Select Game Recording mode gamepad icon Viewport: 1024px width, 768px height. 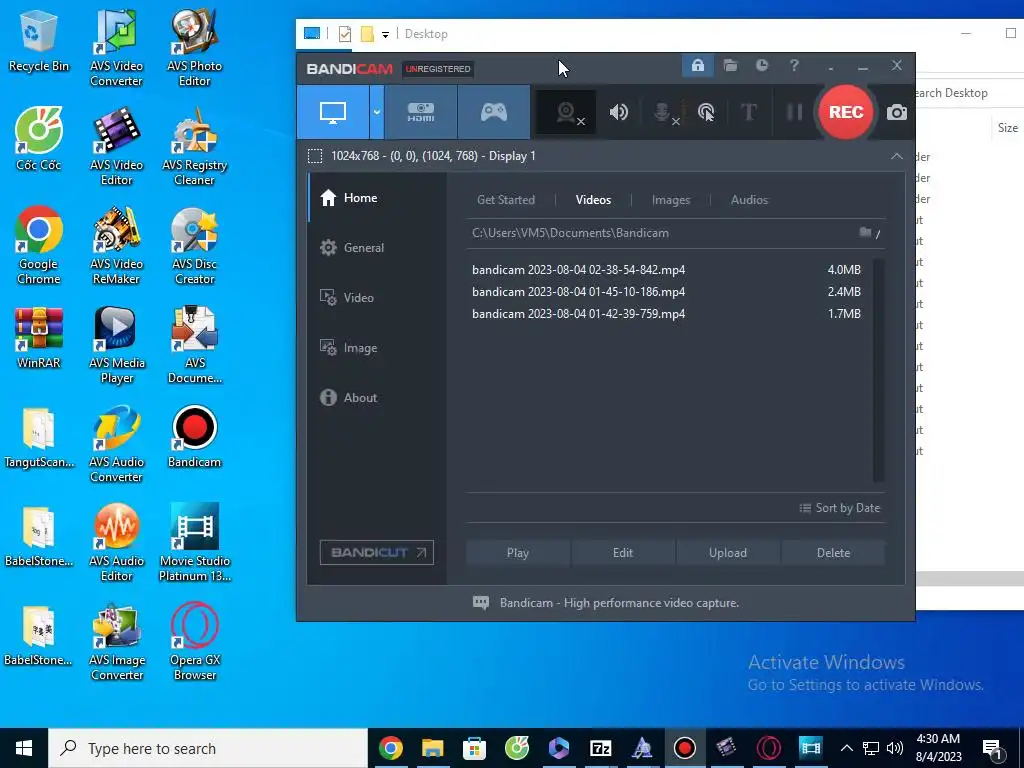pyautogui.click(x=494, y=112)
